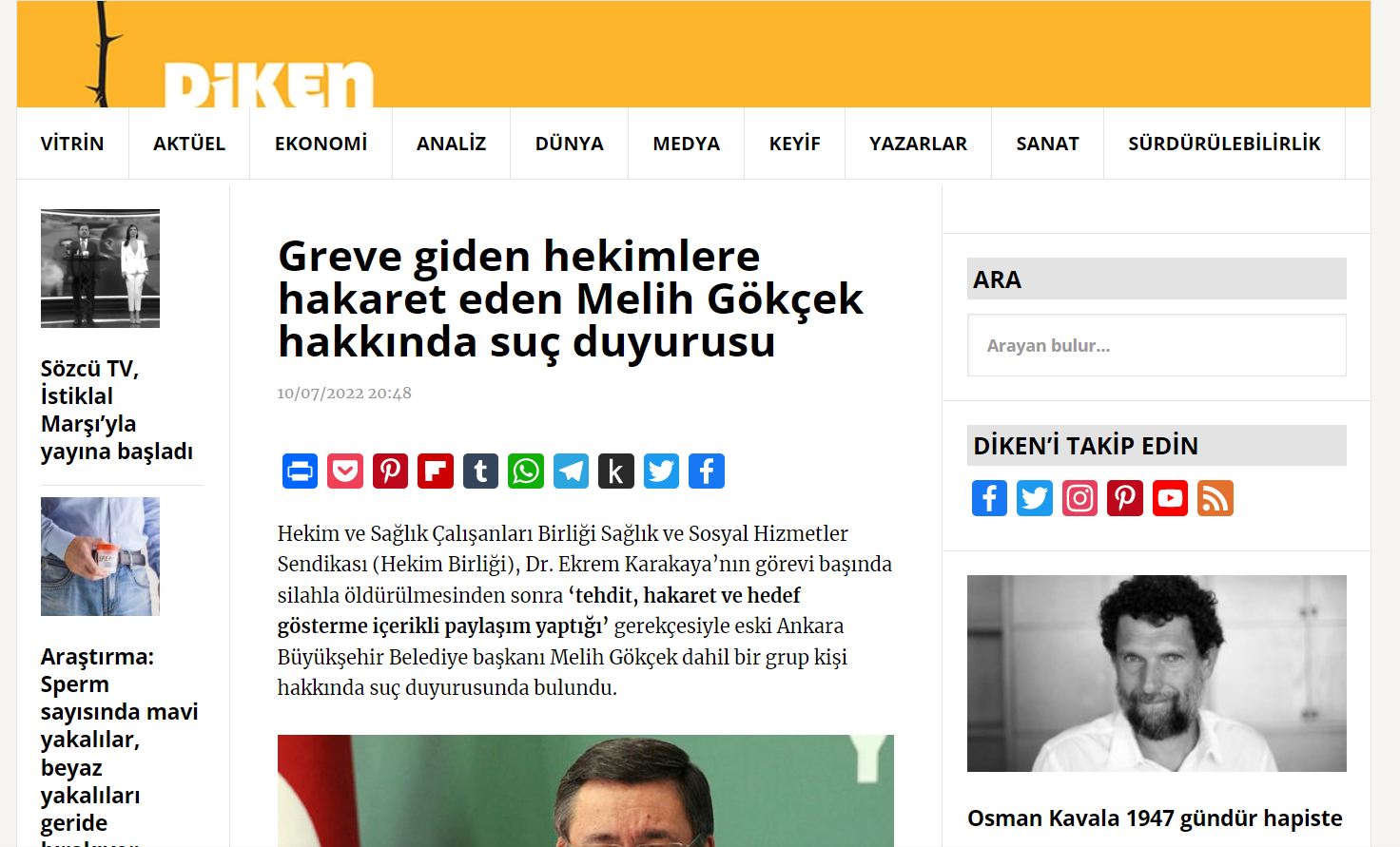Click the Diken logo in header
1400x847 pixels.
click(x=268, y=85)
